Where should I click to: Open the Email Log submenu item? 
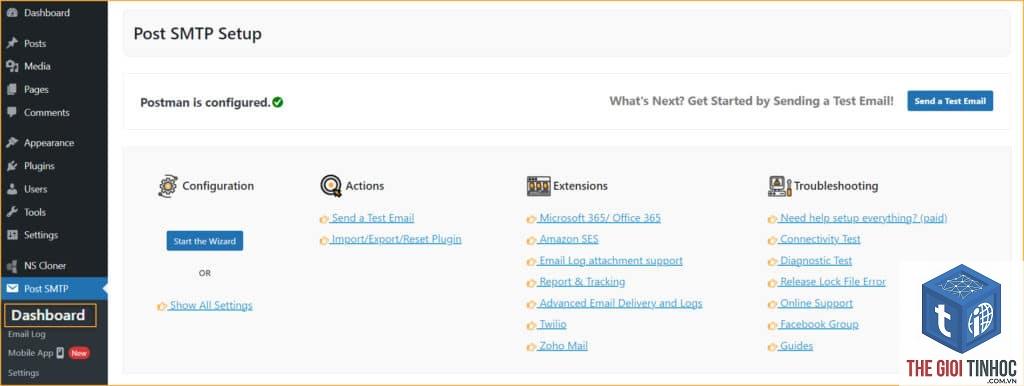[27, 334]
